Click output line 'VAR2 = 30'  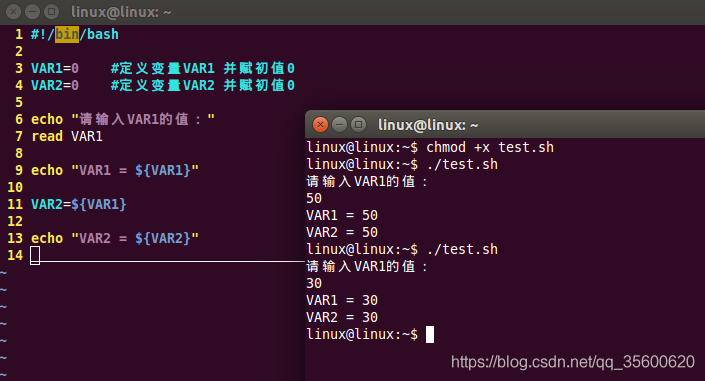[342, 318]
